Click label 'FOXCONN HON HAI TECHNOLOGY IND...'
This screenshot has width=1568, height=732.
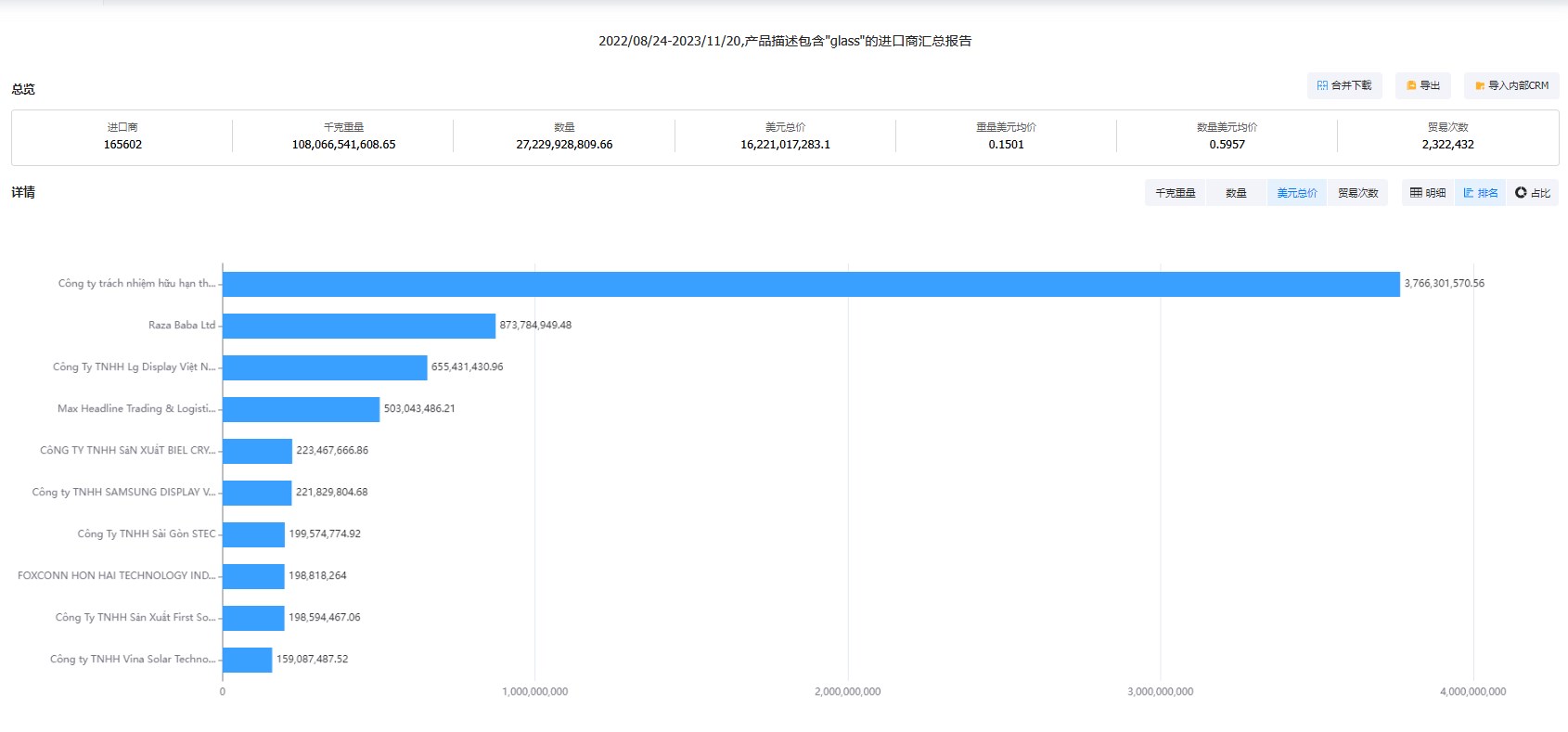[x=116, y=575]
